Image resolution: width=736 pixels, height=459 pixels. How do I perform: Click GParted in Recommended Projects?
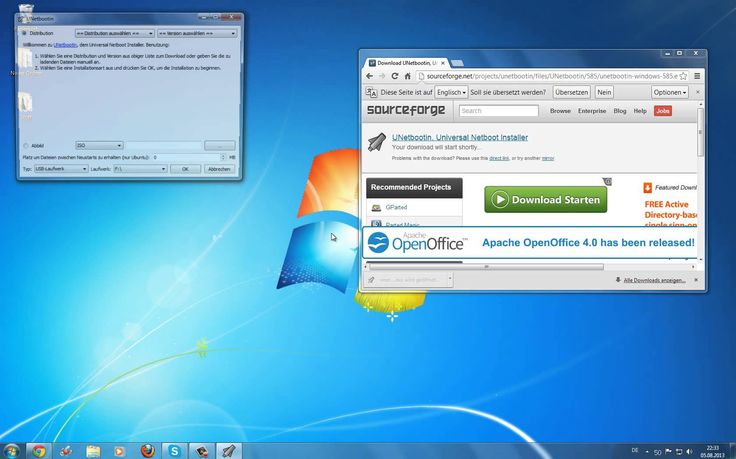(396, 207)
